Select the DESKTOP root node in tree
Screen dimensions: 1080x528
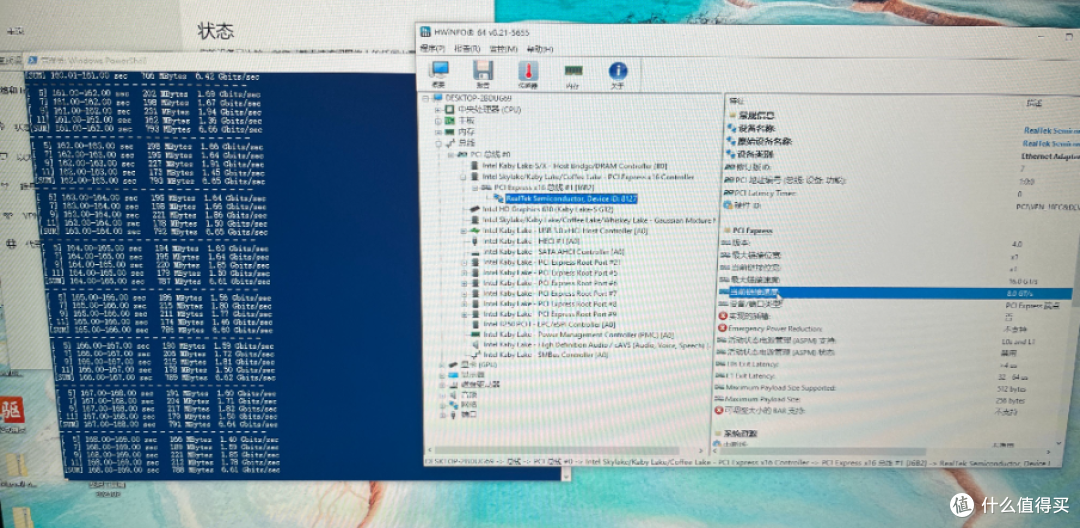pos(479,98)
